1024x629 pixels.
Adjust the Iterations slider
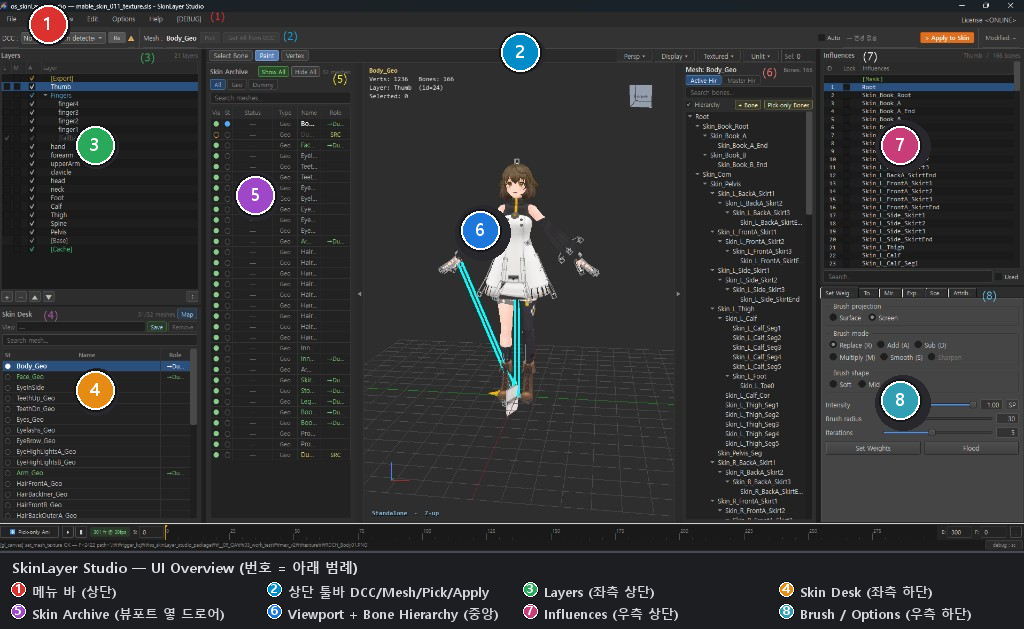pyautogui.click(x=938, y=432)
